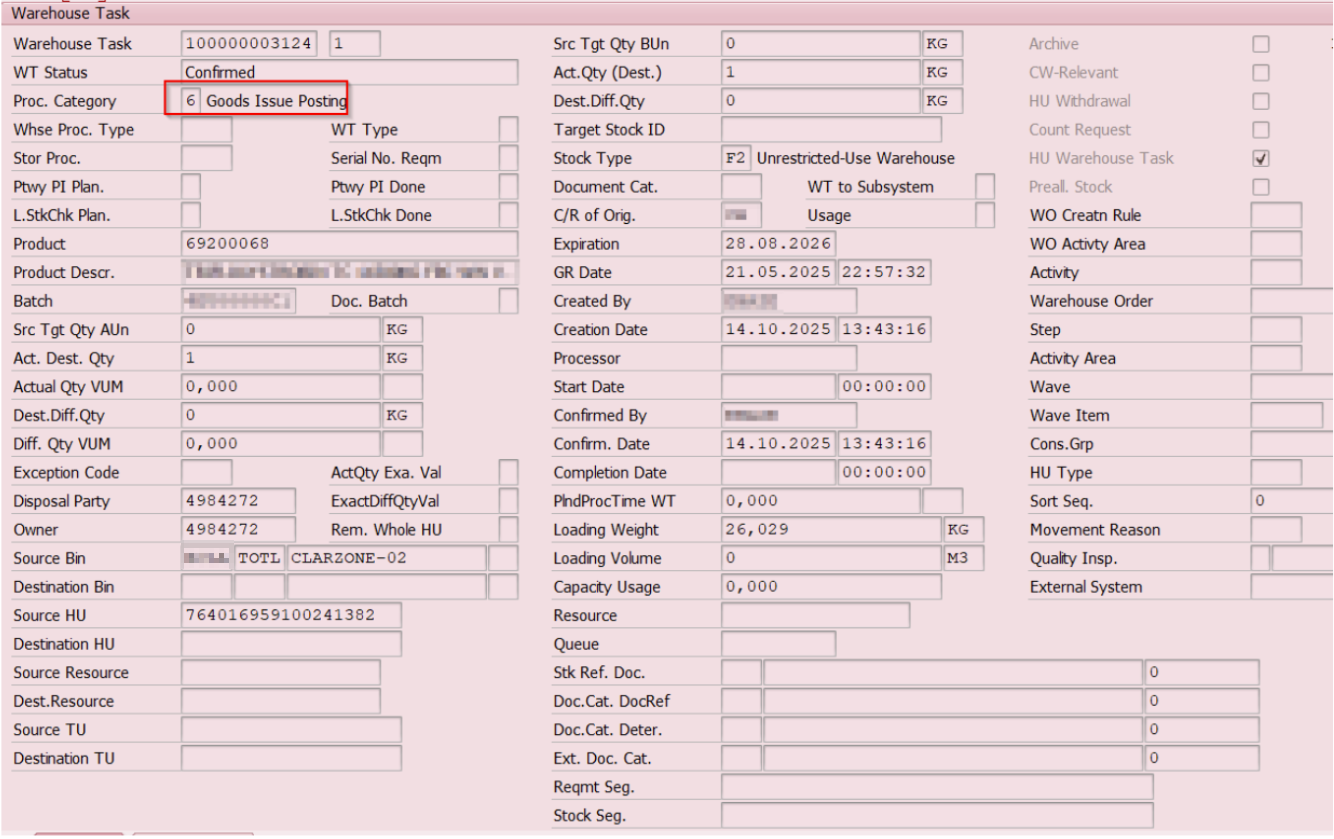The height and width of the screenshot is (839, 1334).
Task: Select the Expiration date field
Action: [778, 244]
